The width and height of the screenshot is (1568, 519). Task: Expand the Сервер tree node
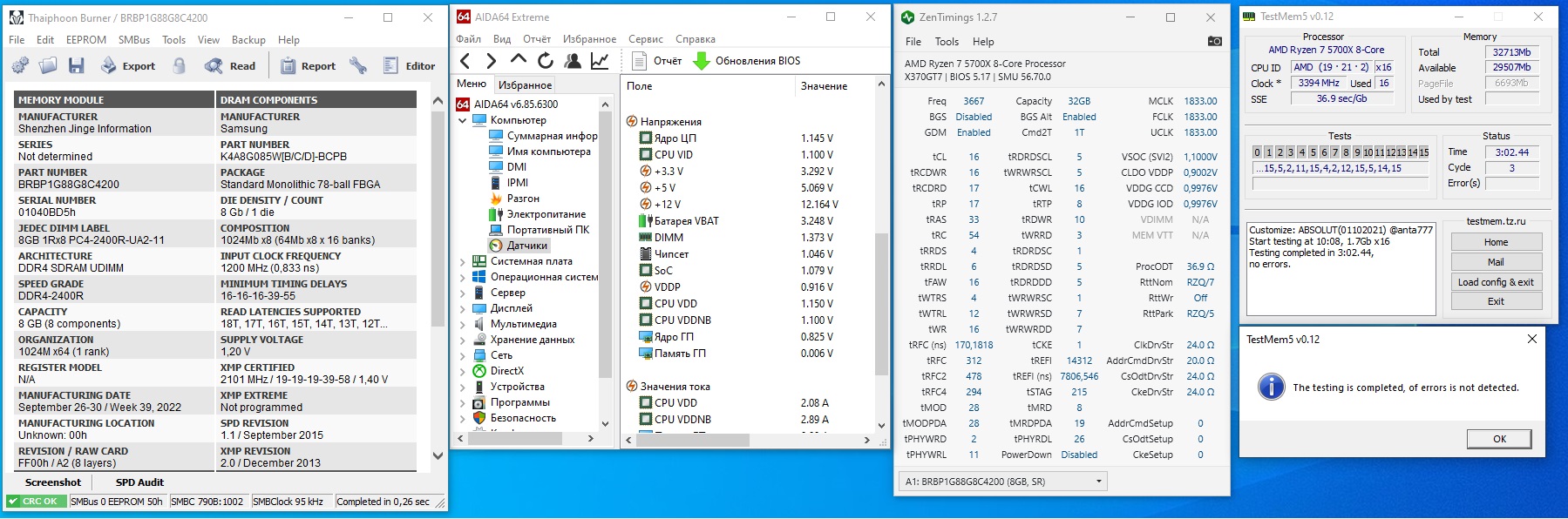point(463,293)
